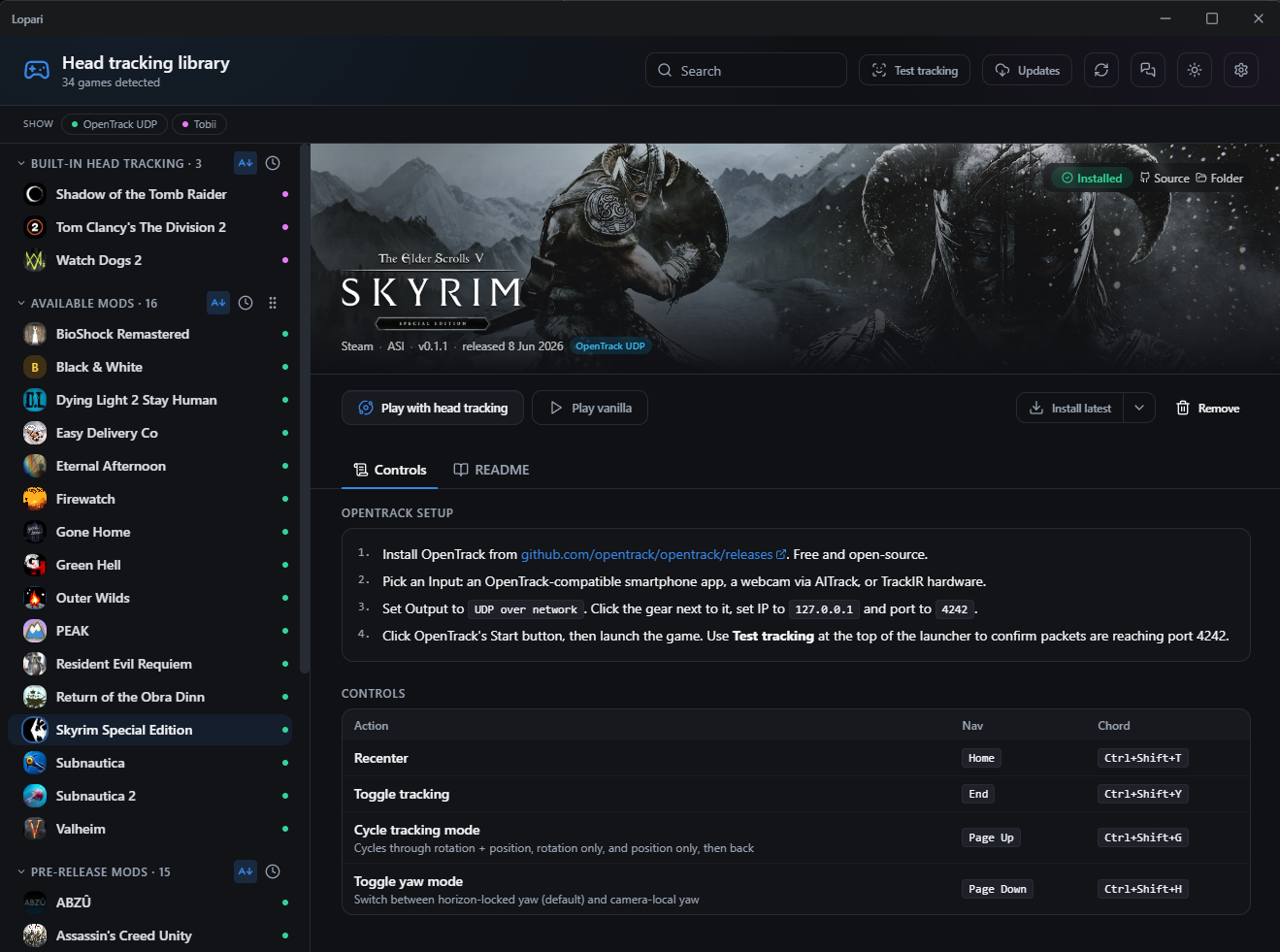
Task: Toggle the OpenTrack UDP filter chip
Action: coord(115,124)
